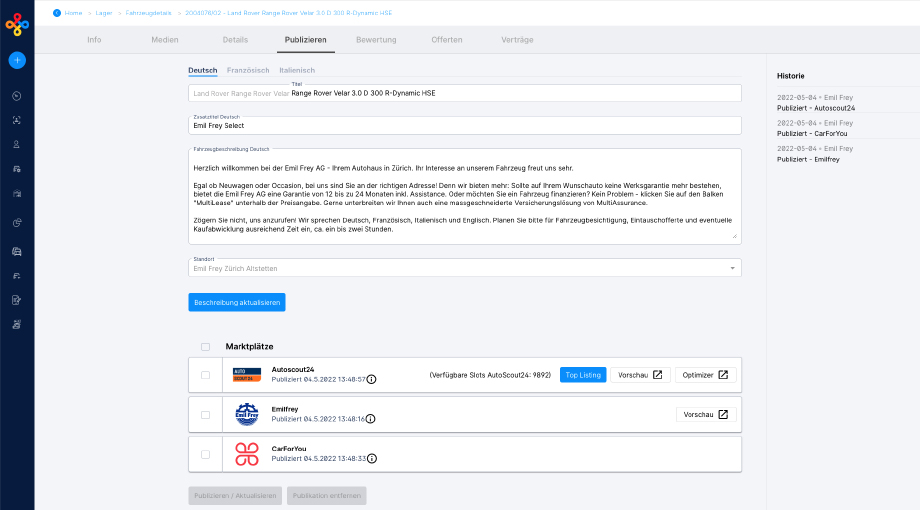920x510 pixels.
Task: Open the Autoscout24 Optimizer
Action: pyautogui.click(x=705, y=375)
